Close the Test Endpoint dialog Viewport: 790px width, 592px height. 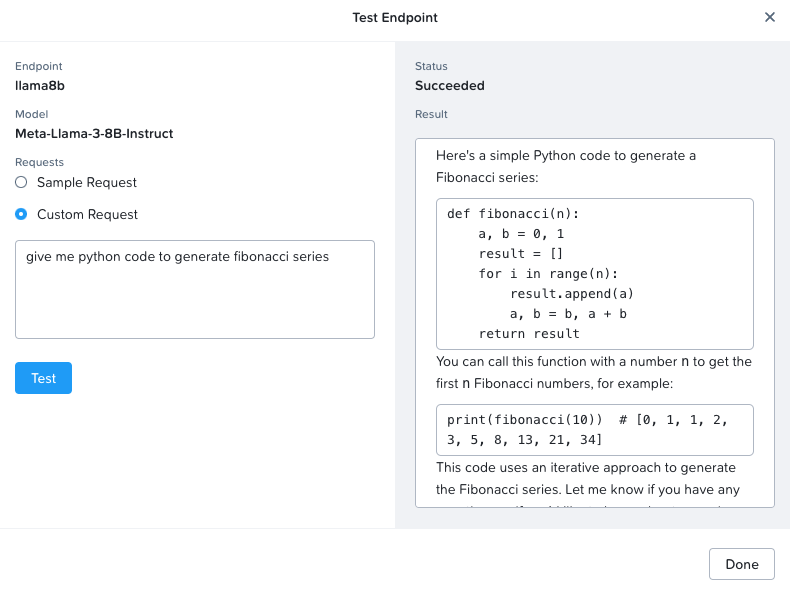[x=769, y=17]
